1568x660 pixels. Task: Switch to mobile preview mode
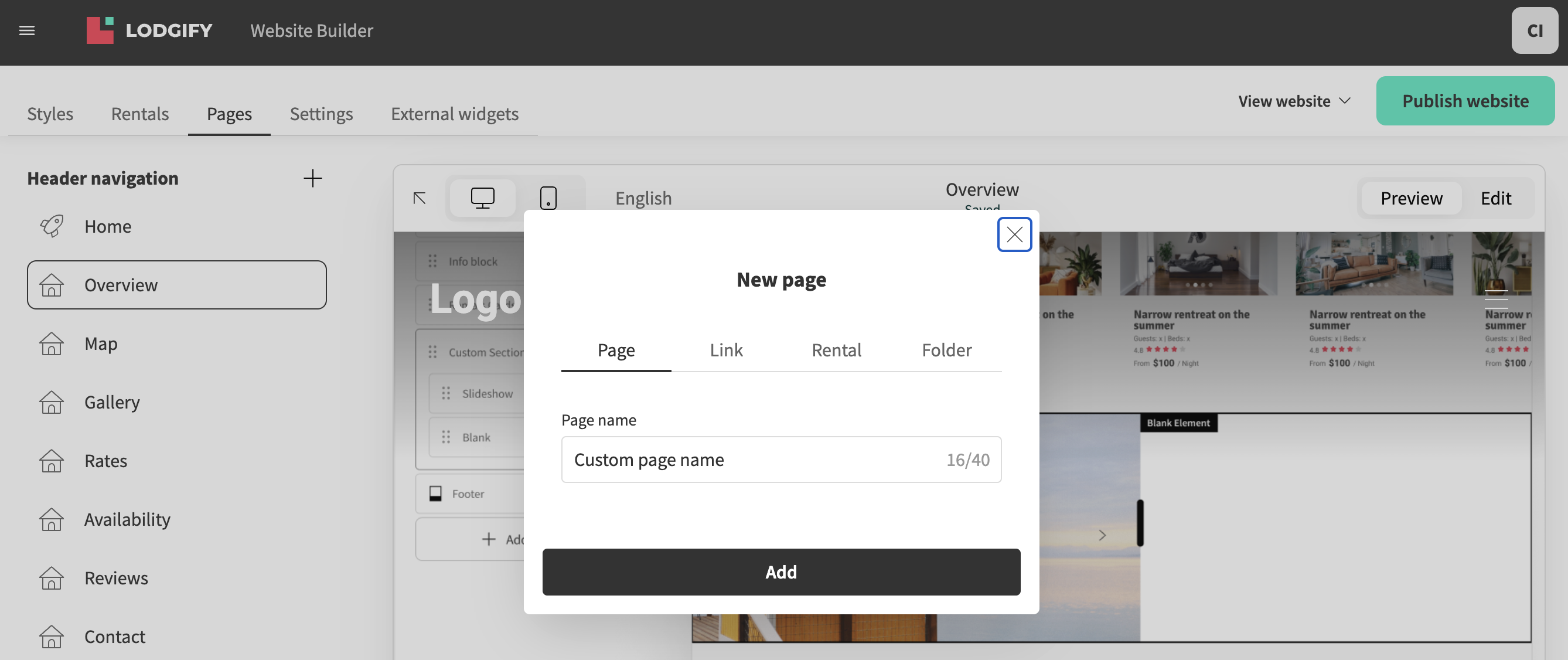pos(548,198)
